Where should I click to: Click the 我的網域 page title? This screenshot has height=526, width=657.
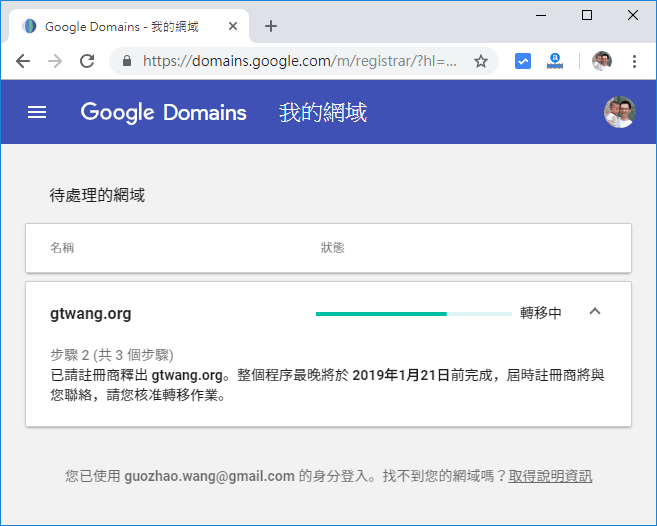tap(323, 112)
